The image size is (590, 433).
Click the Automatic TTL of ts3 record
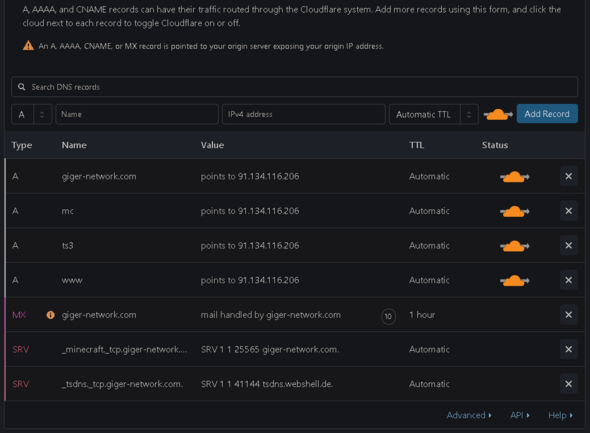(429, 246)
